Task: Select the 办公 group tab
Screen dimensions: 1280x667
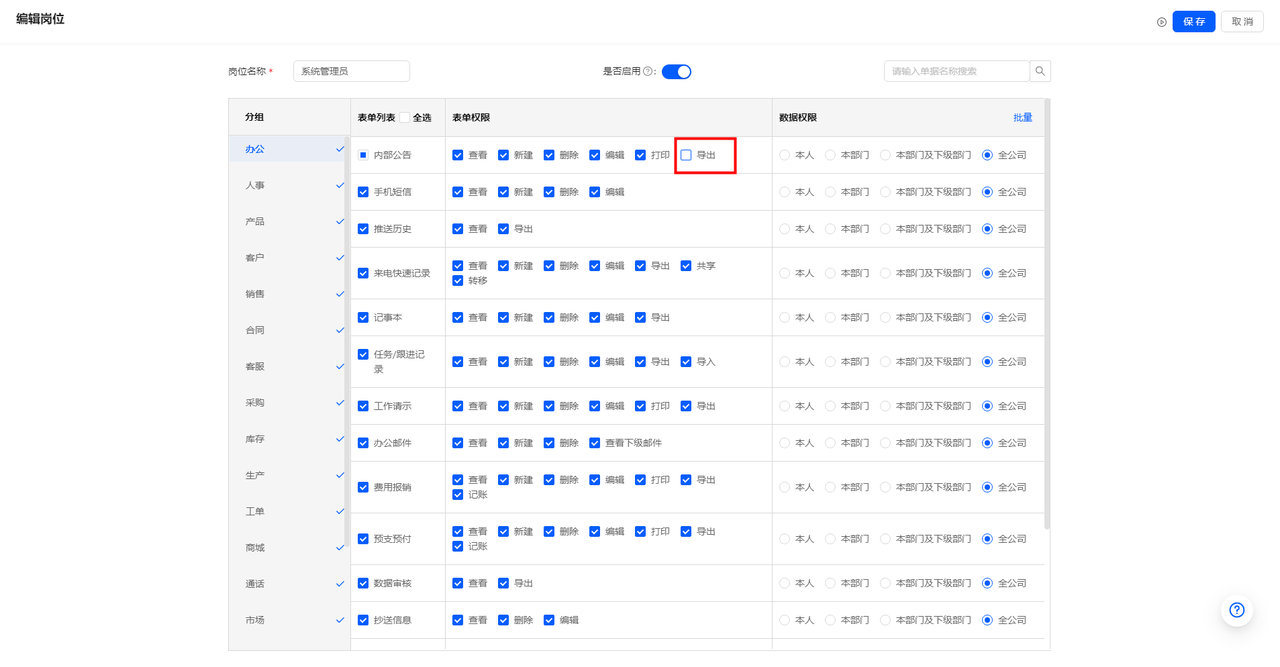Action: (289, 149)
